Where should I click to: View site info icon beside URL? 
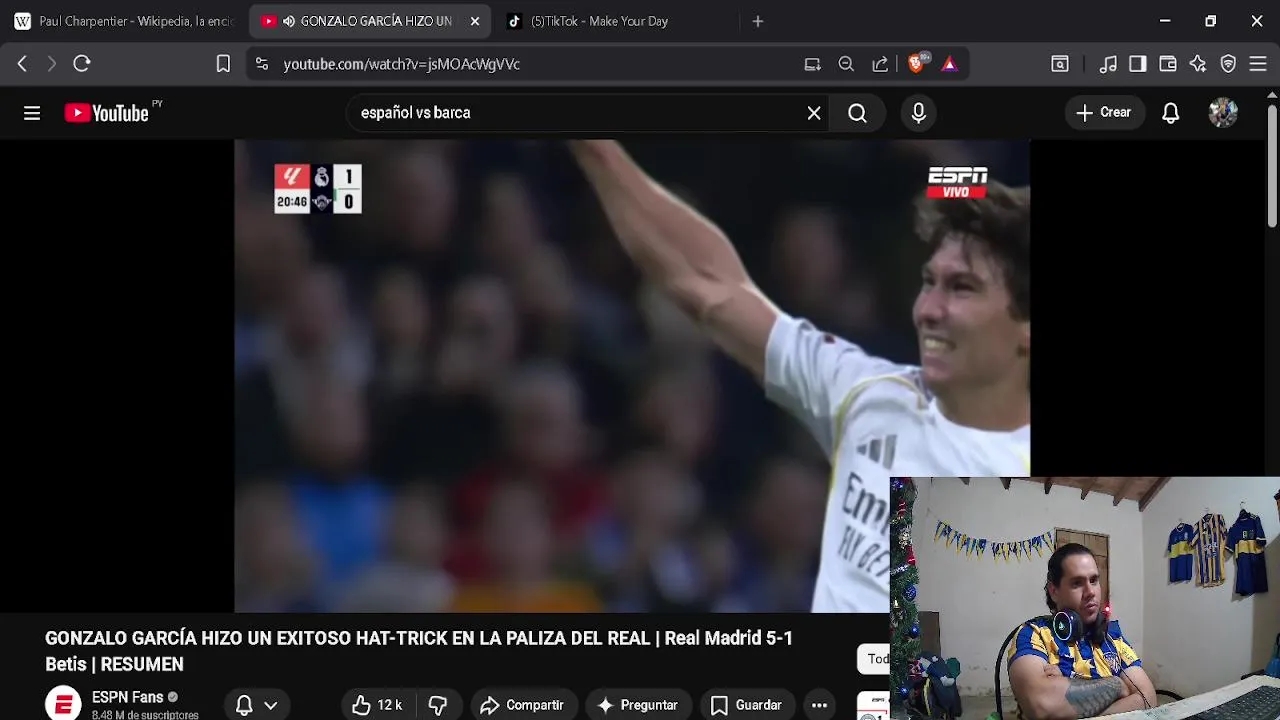point(262,64)
